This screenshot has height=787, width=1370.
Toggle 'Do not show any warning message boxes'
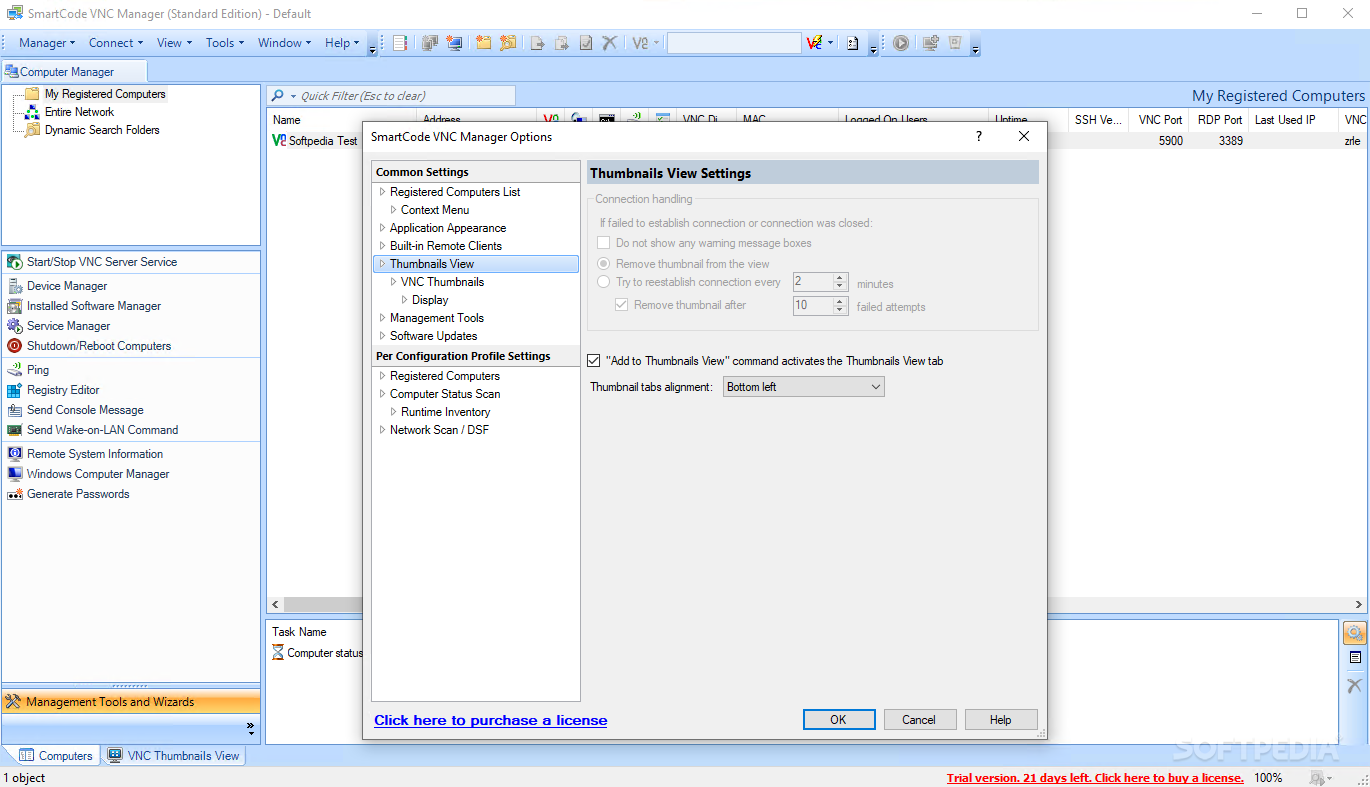[603, 243]
